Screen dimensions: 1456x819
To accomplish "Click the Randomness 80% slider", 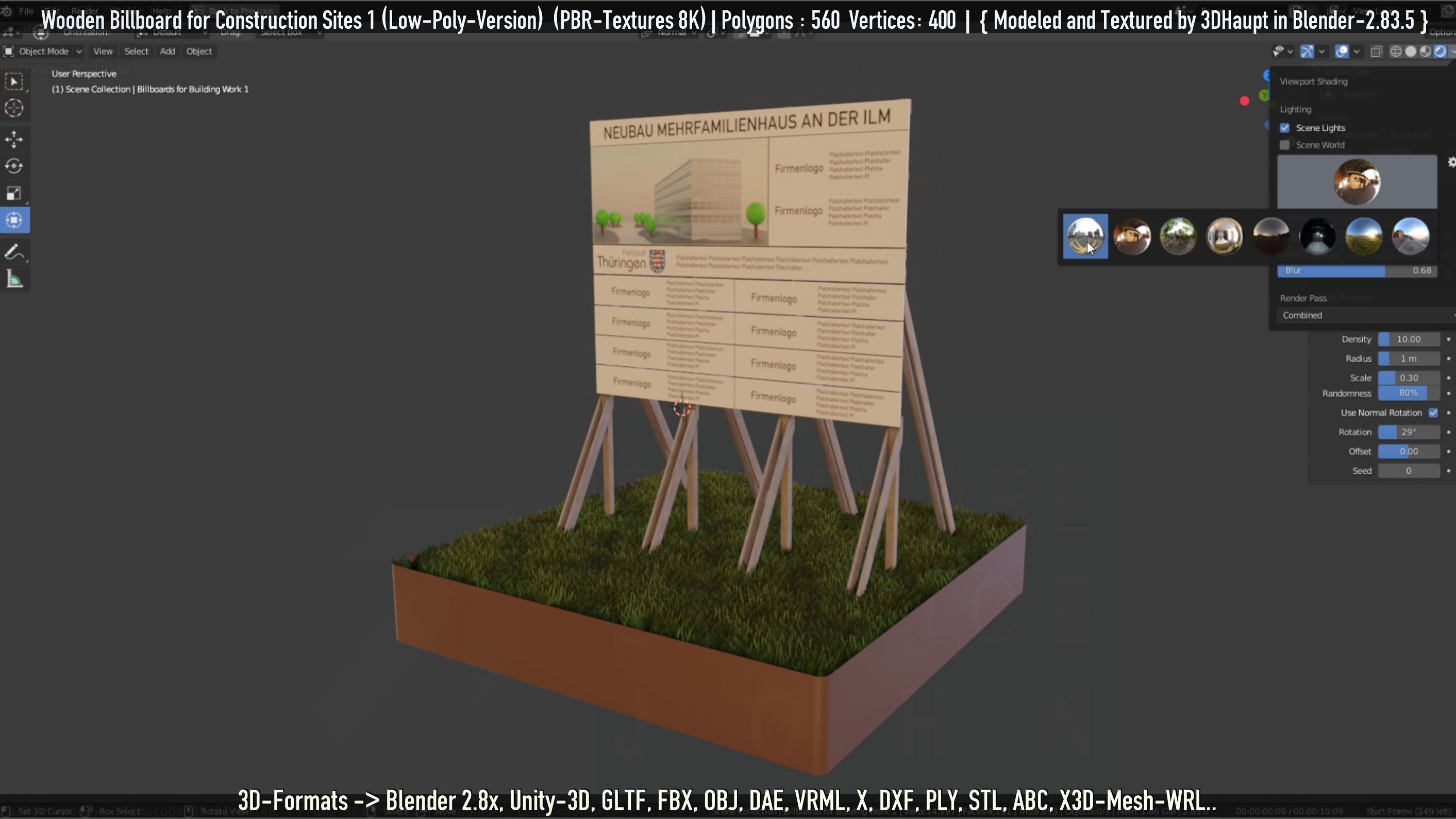I will (x=1409, y=393).
